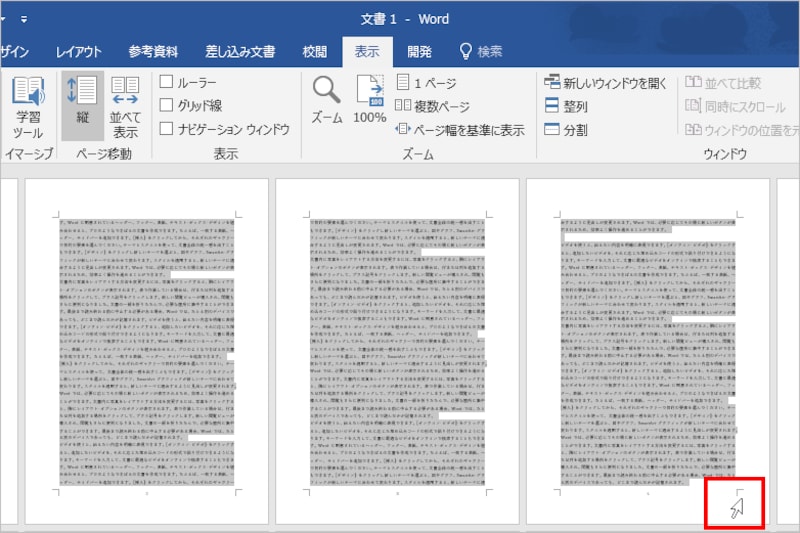The height and width of the screenshot is (533, 800).
Task: Click the ズーム group label in ribbon
Action: point(418,154)
